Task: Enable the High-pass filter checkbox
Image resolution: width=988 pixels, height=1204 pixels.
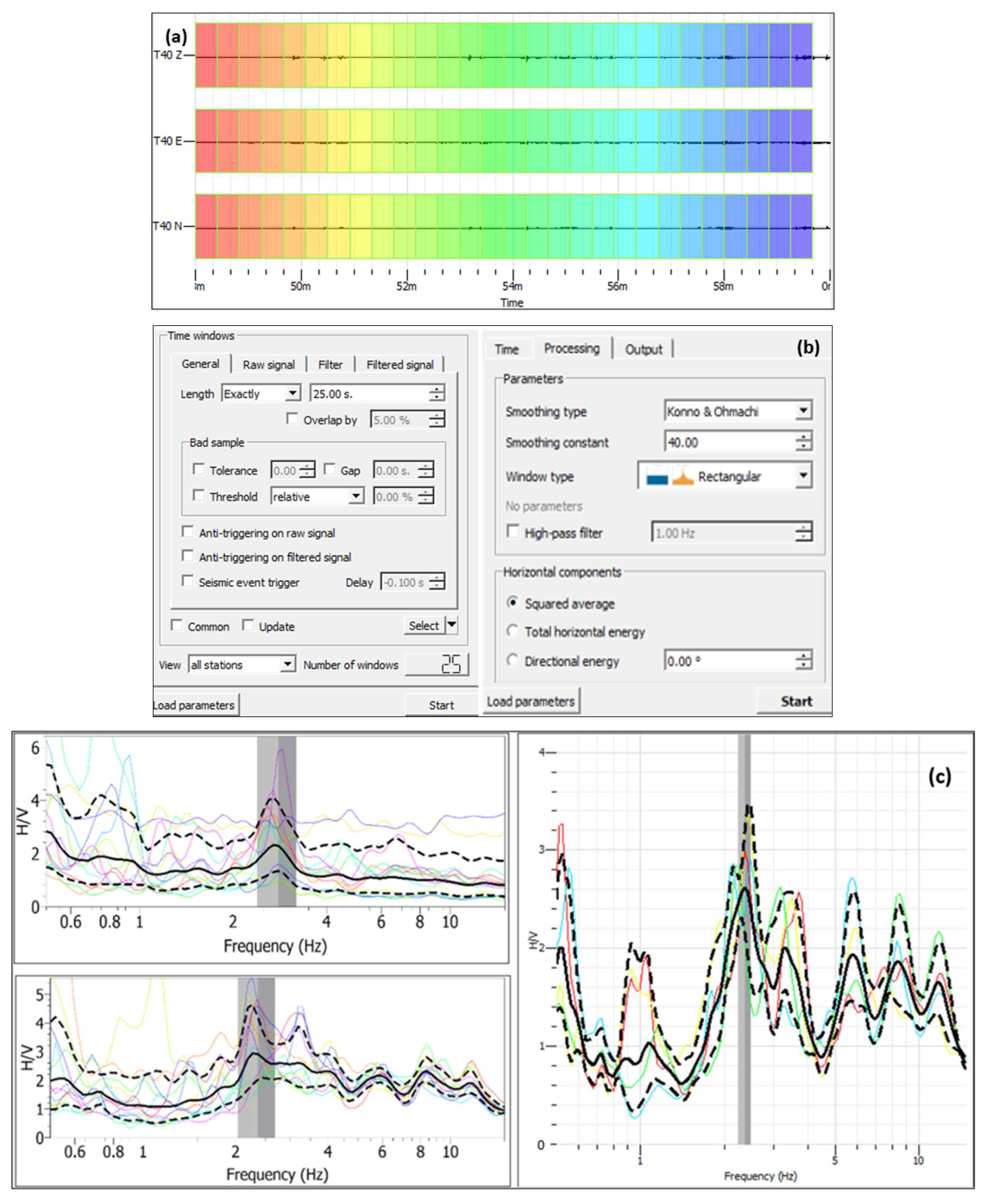Action: (x=513, y=532)
